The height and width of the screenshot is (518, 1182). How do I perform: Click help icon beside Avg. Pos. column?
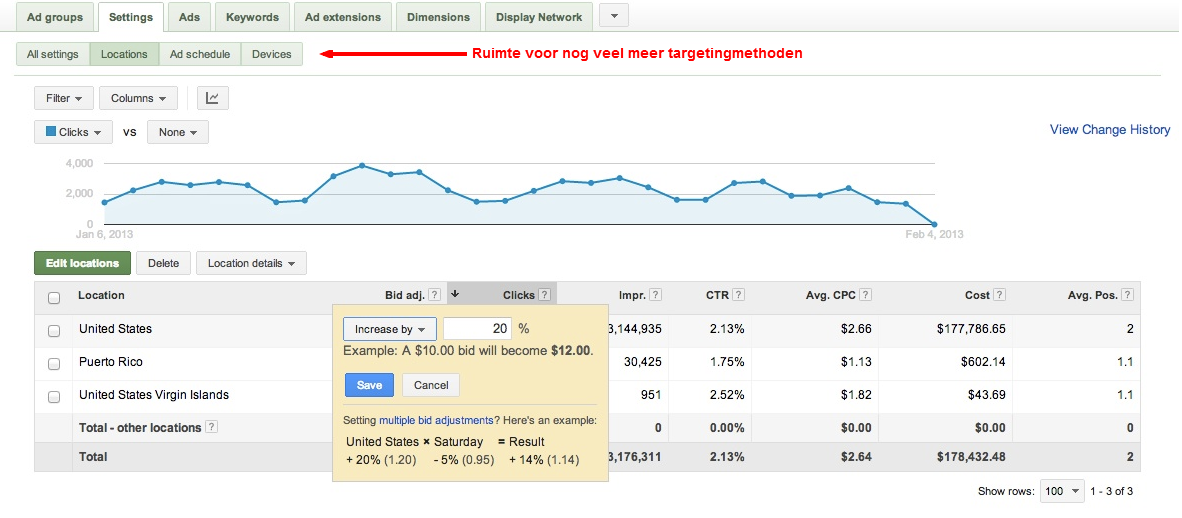pos(1128,295)
